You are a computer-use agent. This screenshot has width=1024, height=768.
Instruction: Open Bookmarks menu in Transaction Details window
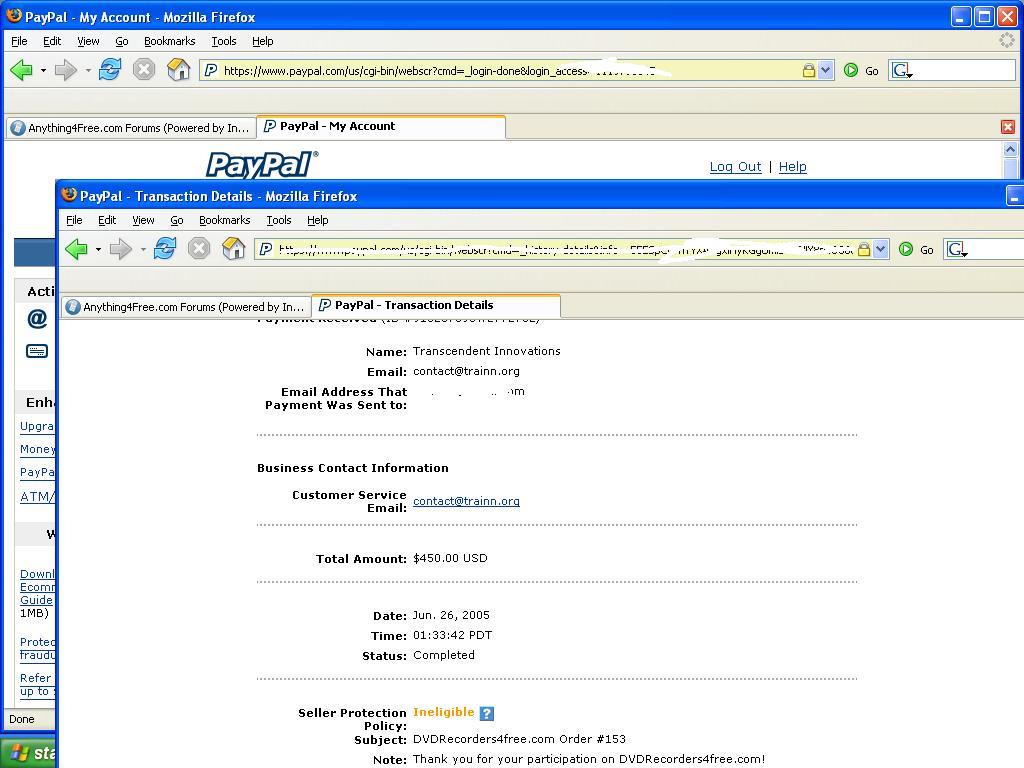click(x=224, y=220)
